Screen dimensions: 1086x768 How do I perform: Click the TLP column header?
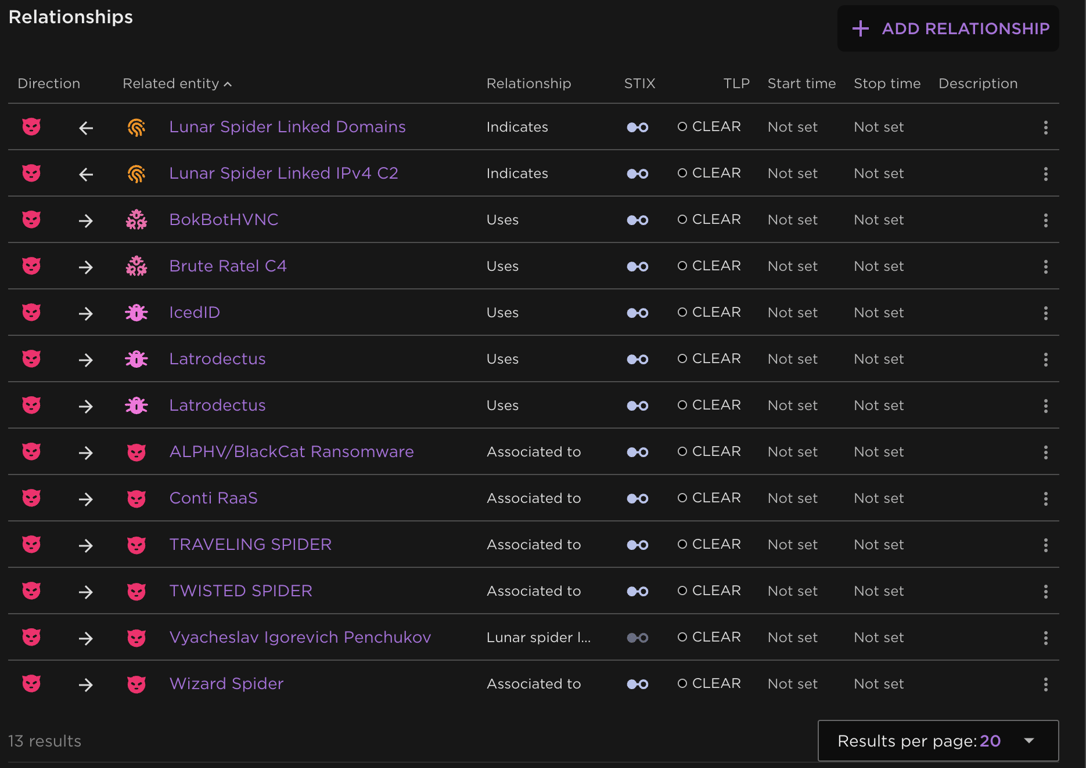(x=736, y=84)
